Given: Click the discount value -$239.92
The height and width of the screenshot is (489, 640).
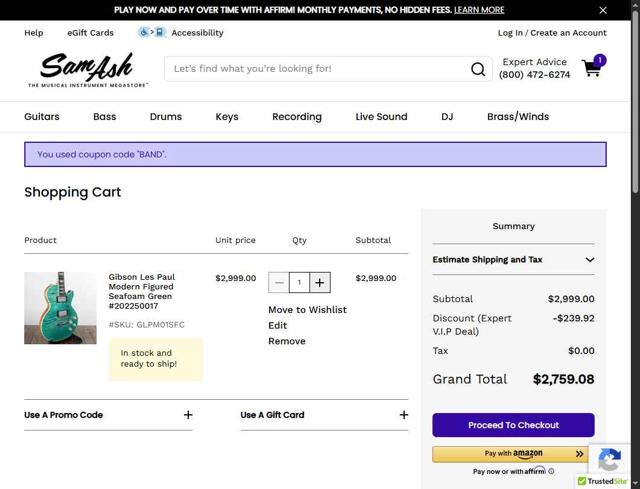Looking at the screenshot, I should click(573, 318).
